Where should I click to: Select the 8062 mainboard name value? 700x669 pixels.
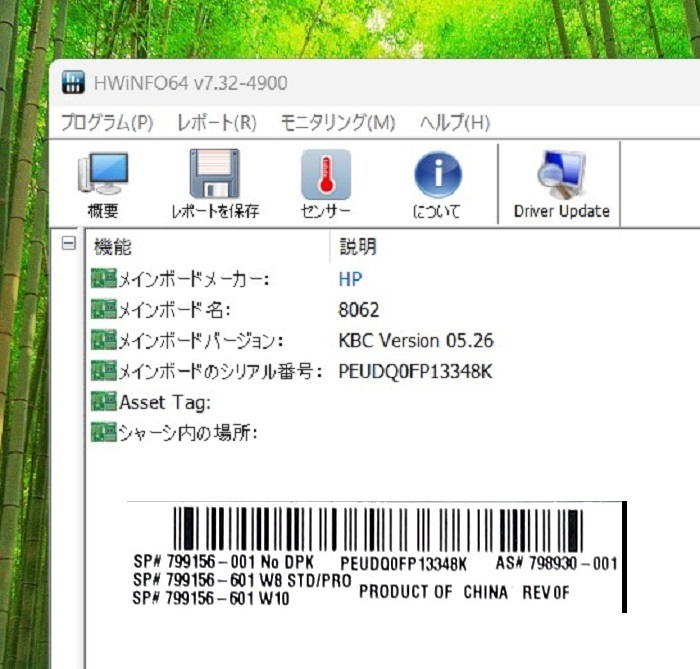359,310
